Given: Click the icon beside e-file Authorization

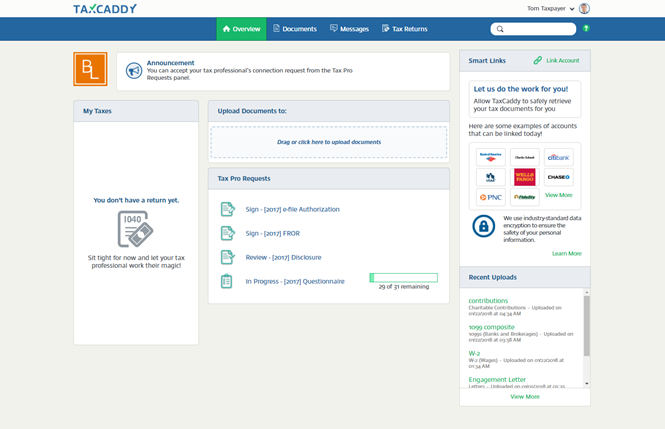Looking at the screenshot, I should [x=228, y=209].
